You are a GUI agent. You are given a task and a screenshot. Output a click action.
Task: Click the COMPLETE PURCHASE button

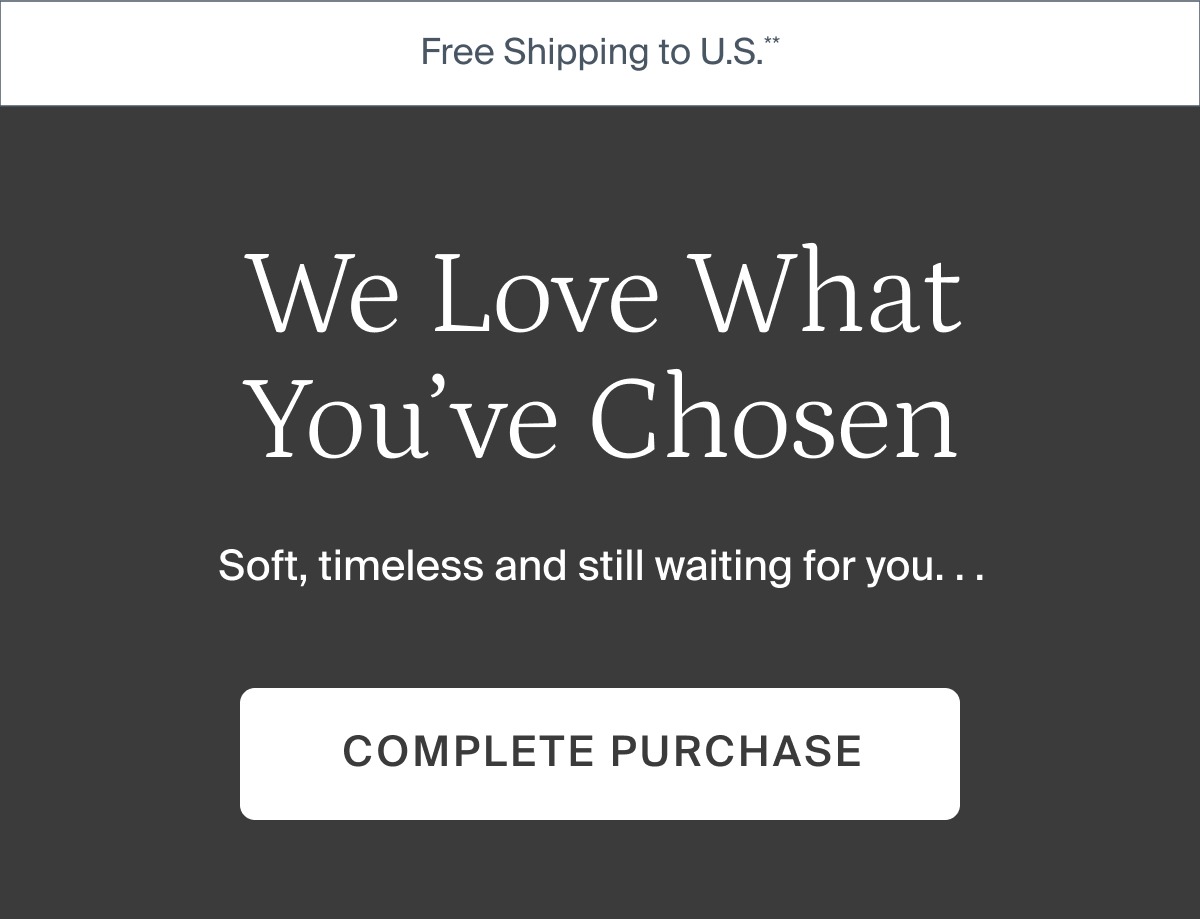(600, 754)
